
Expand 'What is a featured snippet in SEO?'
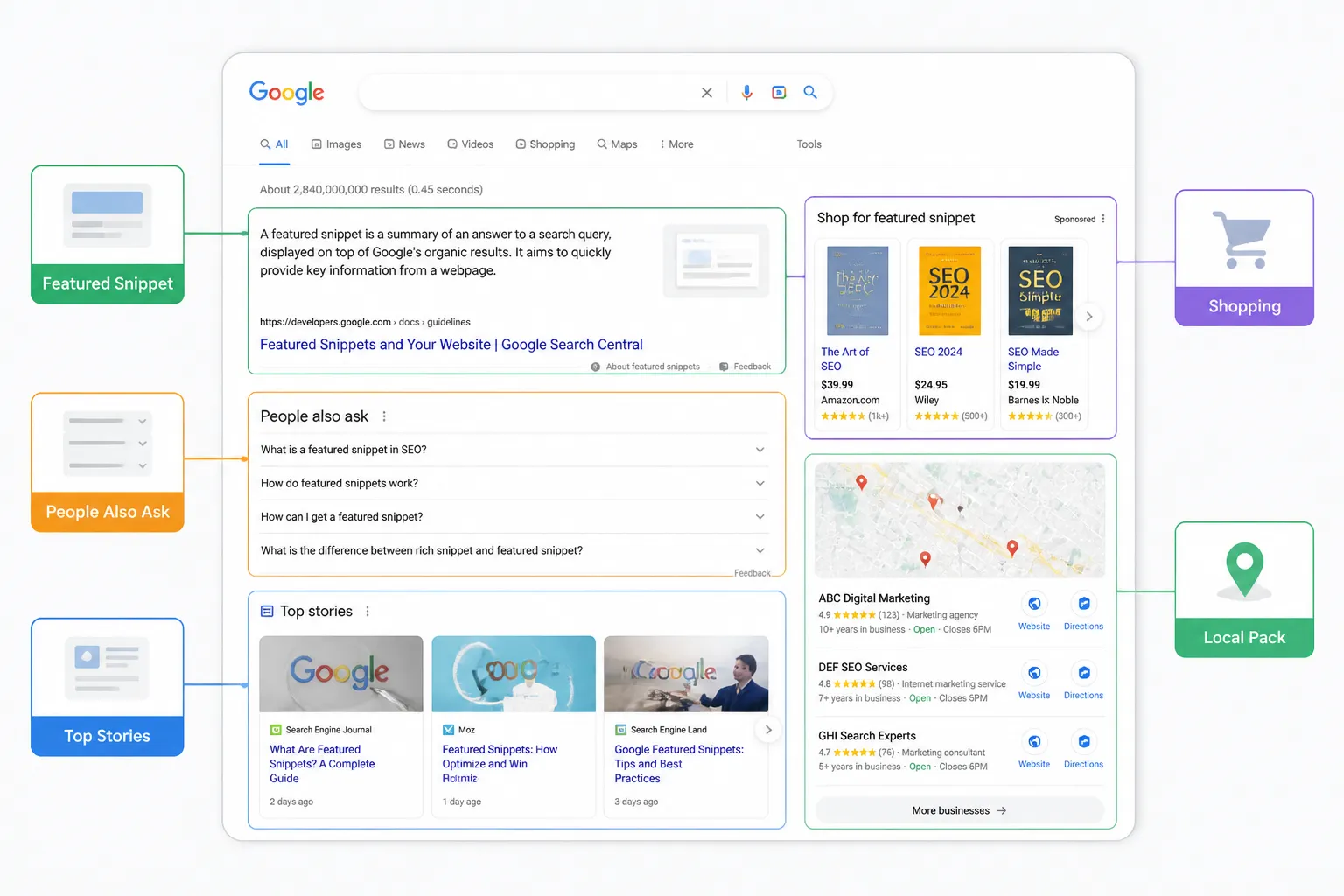(x=513, y=450)
